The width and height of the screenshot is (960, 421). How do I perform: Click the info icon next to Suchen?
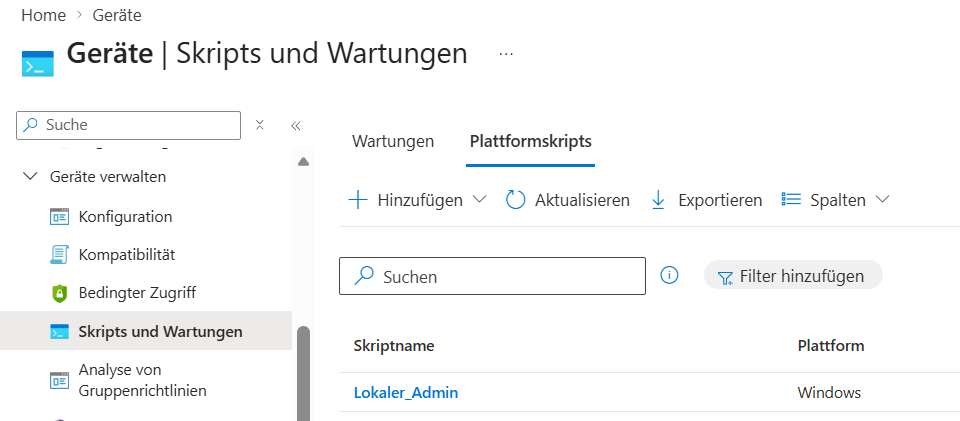(x=670, y=276)
